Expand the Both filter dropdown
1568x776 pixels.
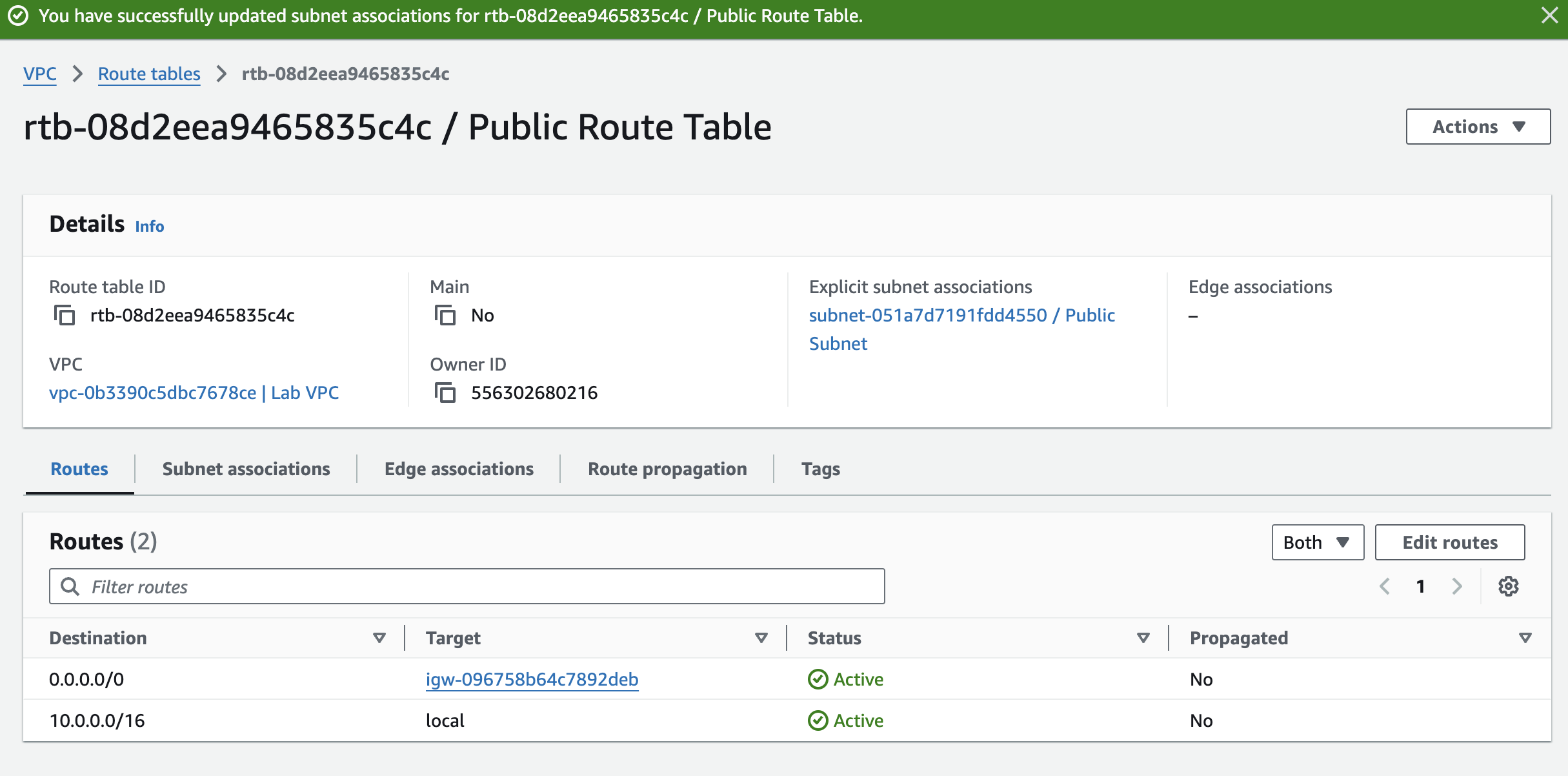pyautogui.click(x=1317, y=542)
